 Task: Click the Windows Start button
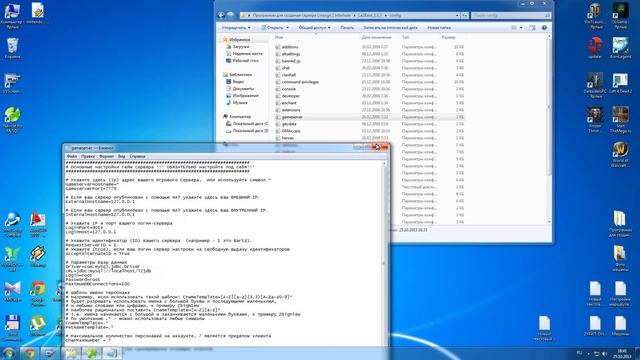(x=9, y=353)
